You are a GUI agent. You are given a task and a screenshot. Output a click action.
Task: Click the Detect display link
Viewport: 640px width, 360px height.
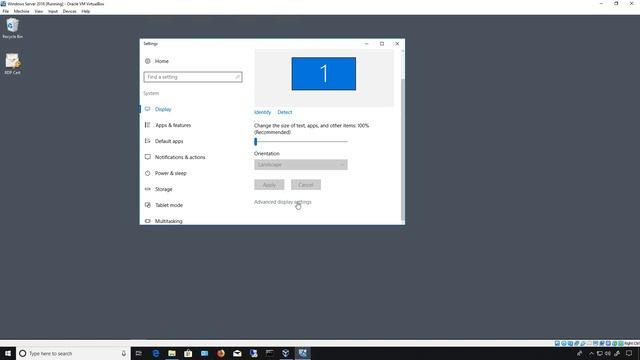point(285,112)
